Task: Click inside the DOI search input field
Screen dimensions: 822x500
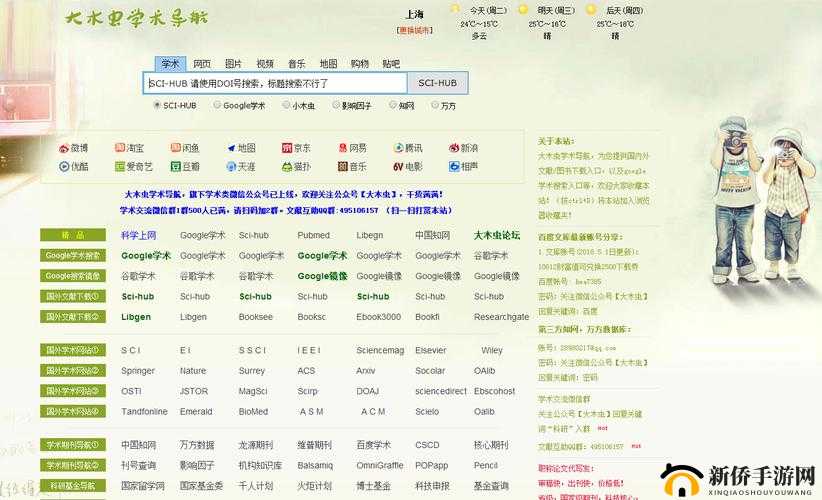Action: [x=275, y=84]
